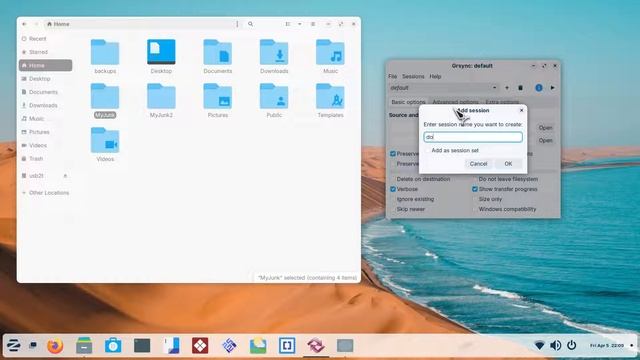Enable Size only checkbox
The image size is (640, 360).
pos(475,199)
